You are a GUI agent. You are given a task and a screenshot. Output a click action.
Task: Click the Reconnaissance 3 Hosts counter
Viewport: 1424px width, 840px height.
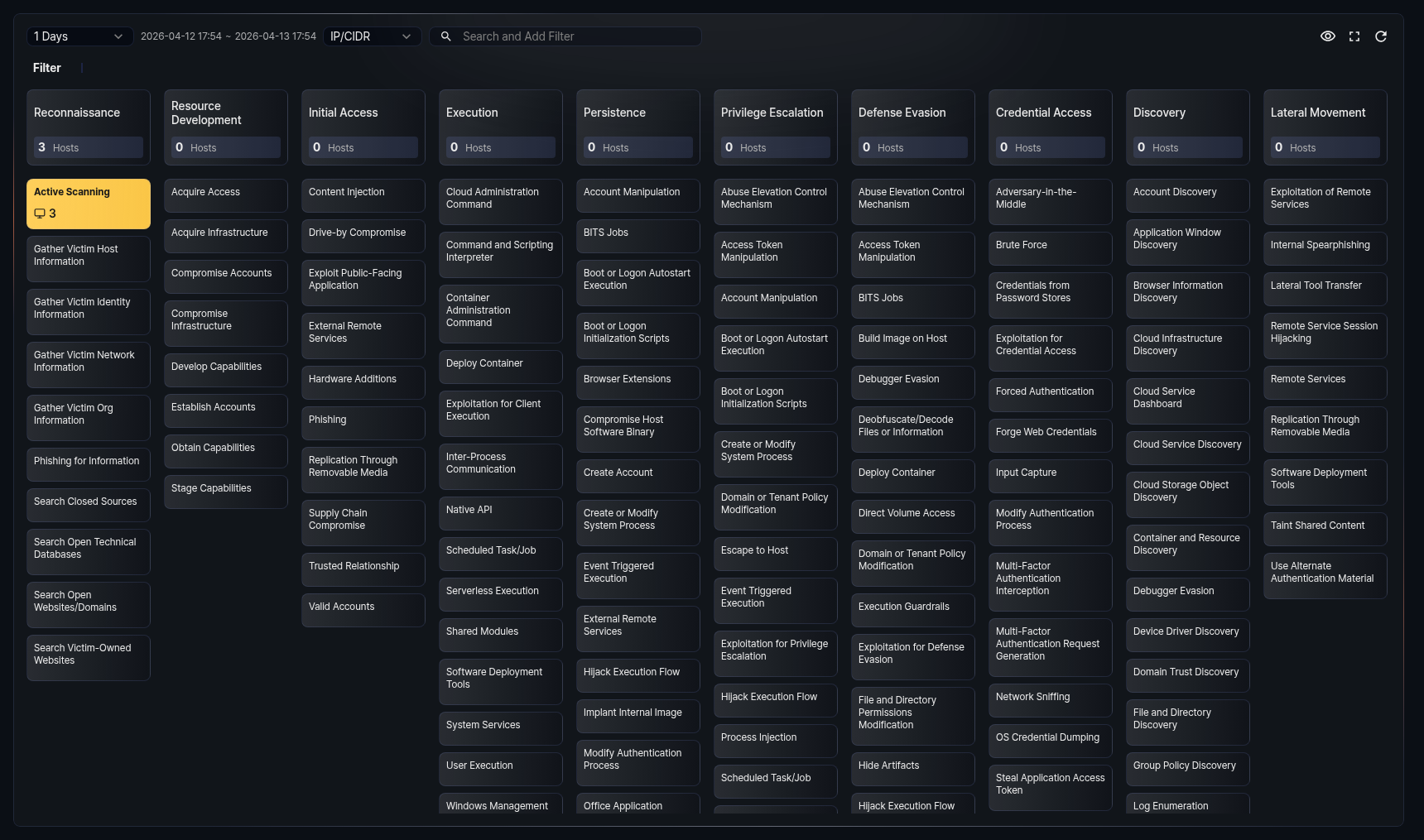point(89,147)
